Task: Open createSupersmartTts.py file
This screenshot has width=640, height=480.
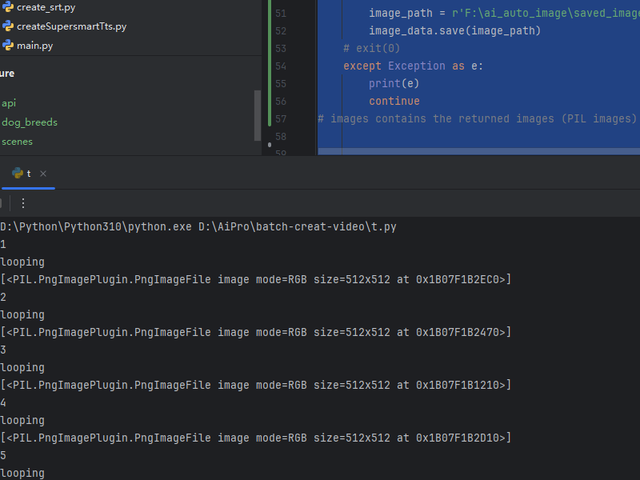Action: pos(71,26)
